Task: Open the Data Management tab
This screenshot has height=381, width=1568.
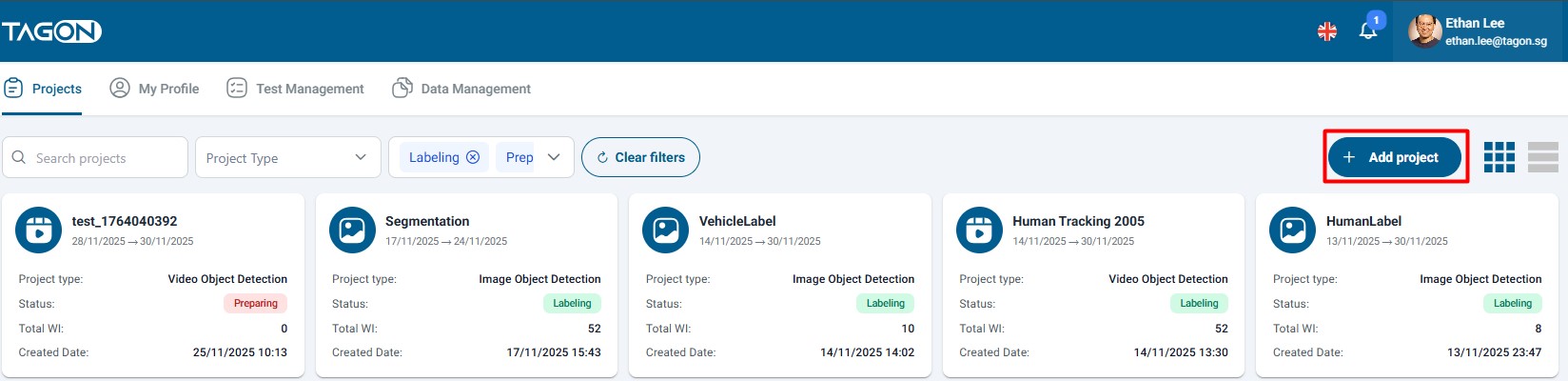Action: tap(461, 89)
